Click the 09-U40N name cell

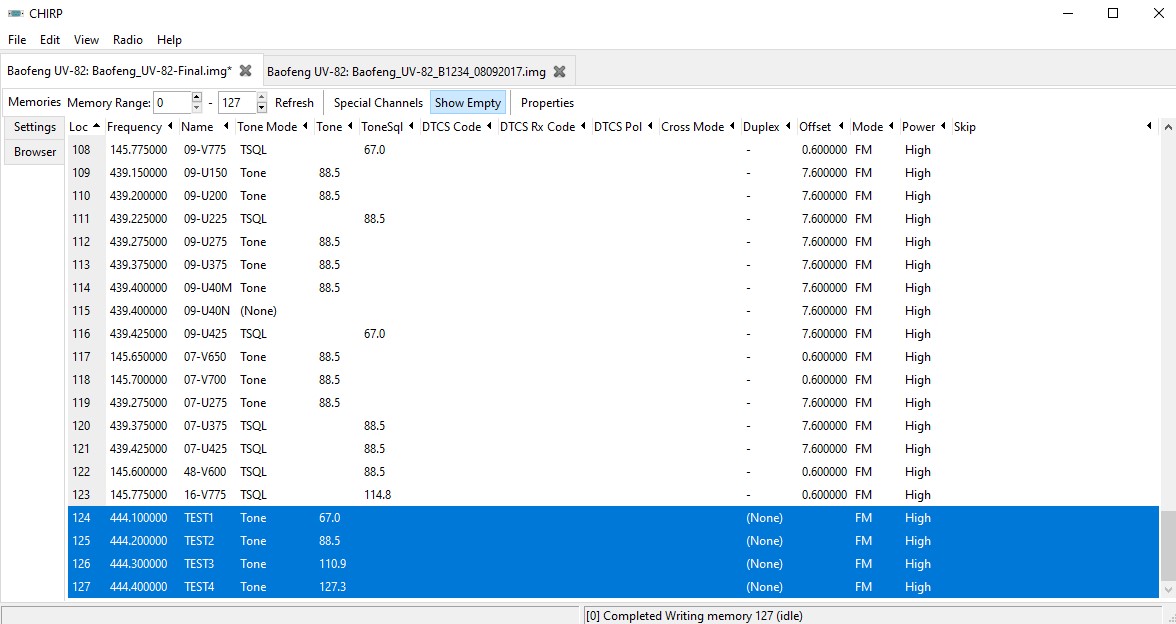click(207, 310)
